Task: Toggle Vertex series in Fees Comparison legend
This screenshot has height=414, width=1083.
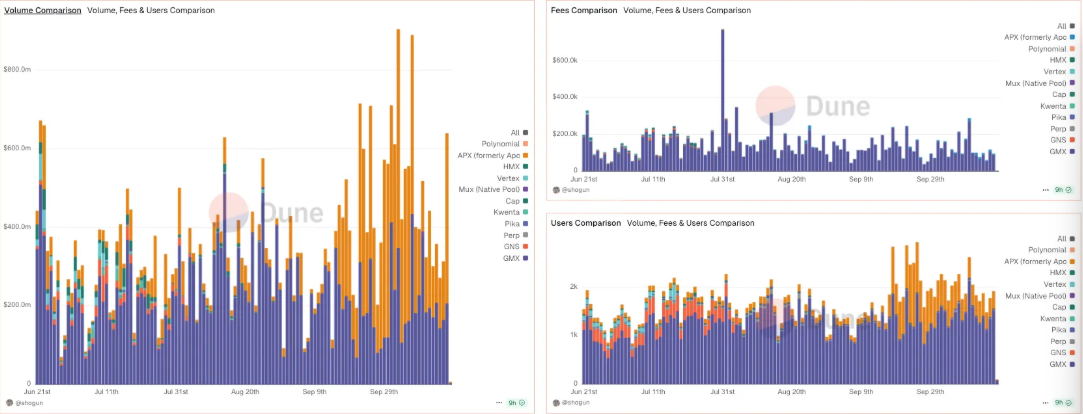Action: click(1054, 72)
